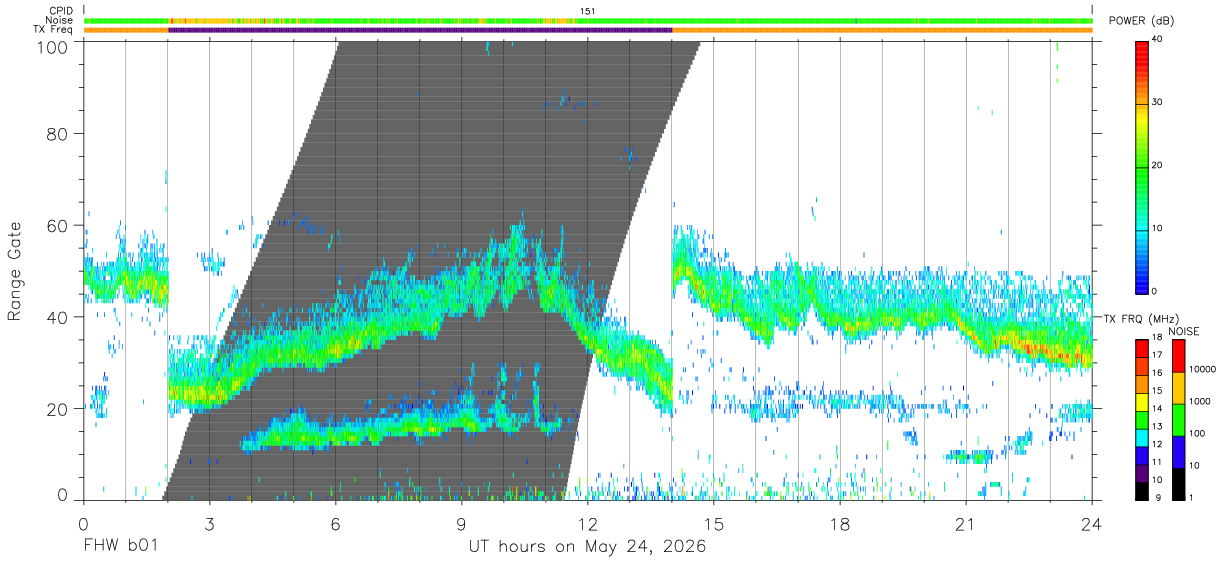
Task: Select the Noise strip along the top of the plot
Action: (588, 20)
